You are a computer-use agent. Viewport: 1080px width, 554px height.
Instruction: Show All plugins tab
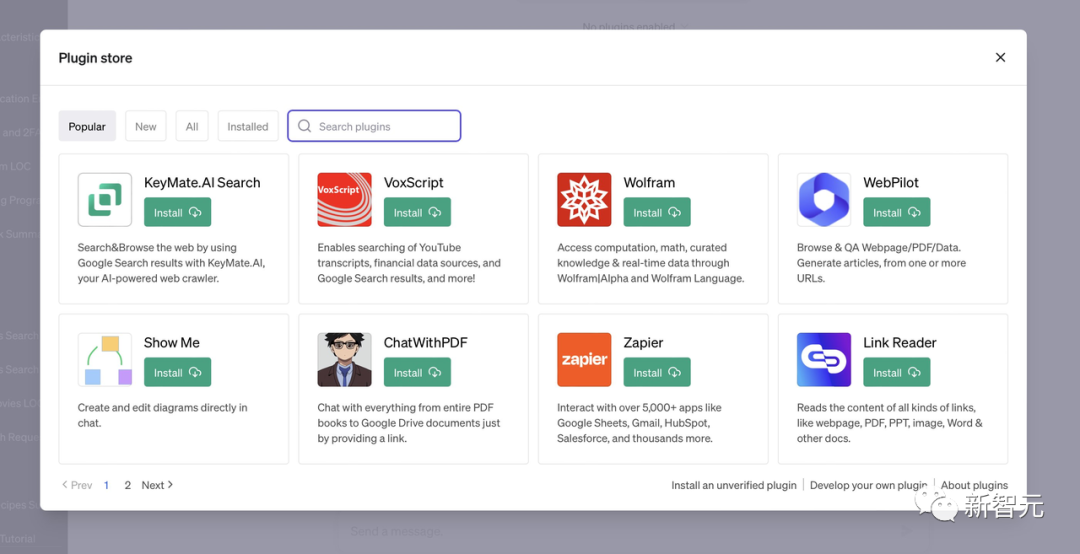pyautogui.click(x=192, y=126)
